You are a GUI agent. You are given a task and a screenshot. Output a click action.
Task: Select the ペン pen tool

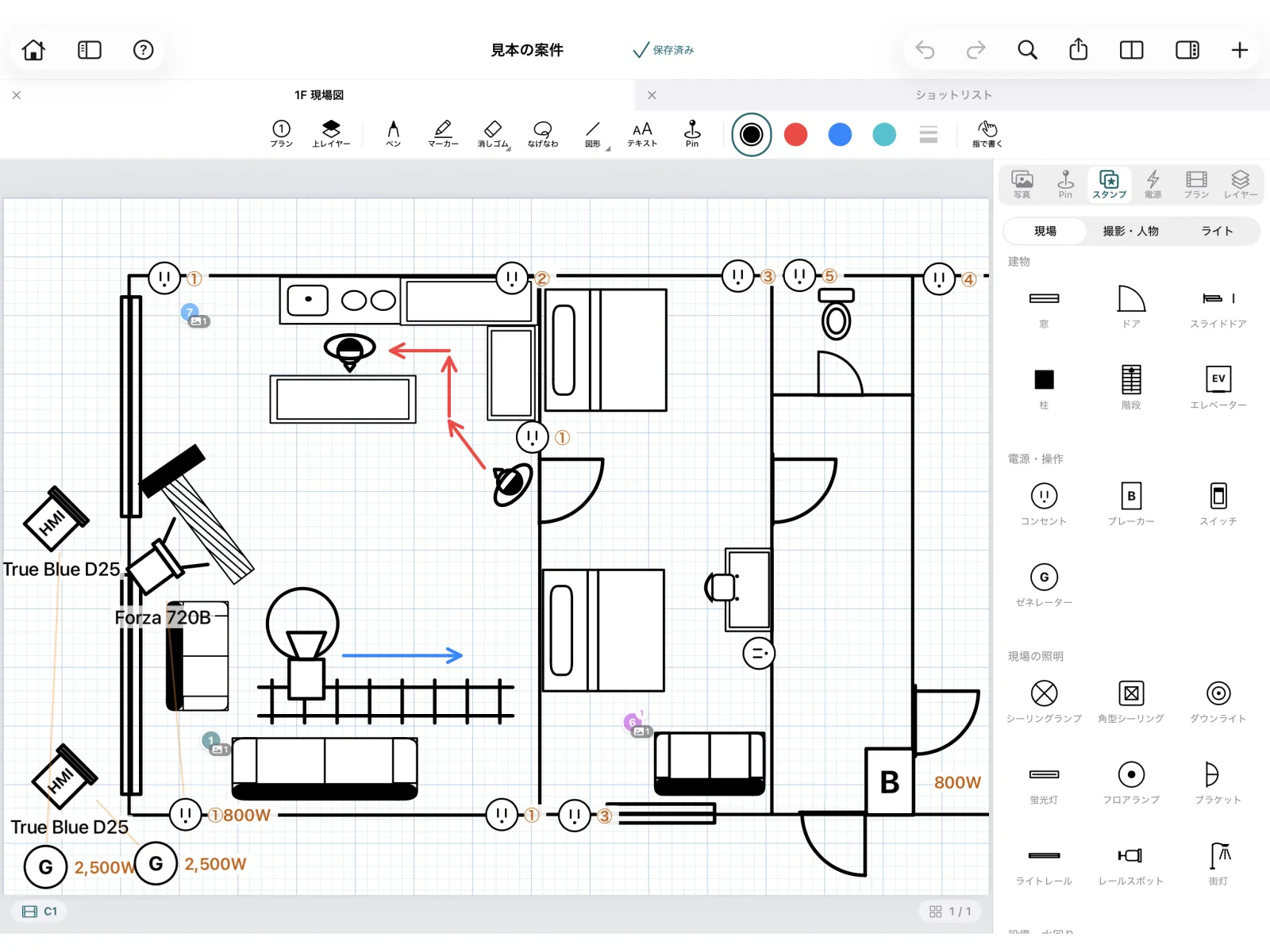pyautogui.click(x=393, y=133)
